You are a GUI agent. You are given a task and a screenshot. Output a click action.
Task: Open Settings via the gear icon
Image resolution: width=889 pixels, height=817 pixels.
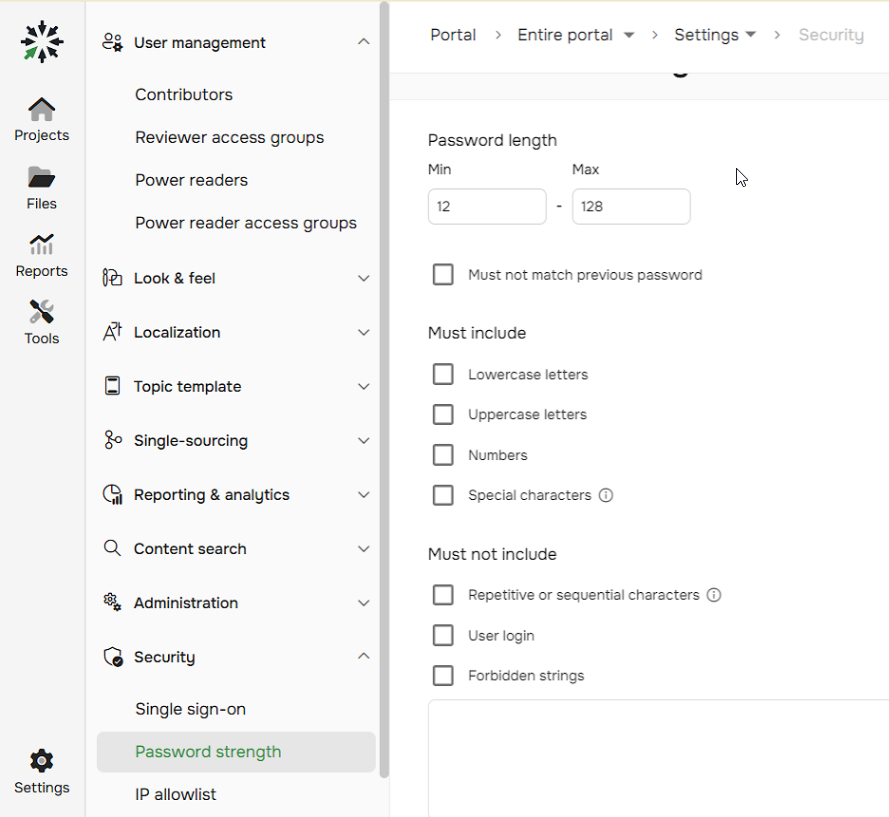[x=41, y=762]
